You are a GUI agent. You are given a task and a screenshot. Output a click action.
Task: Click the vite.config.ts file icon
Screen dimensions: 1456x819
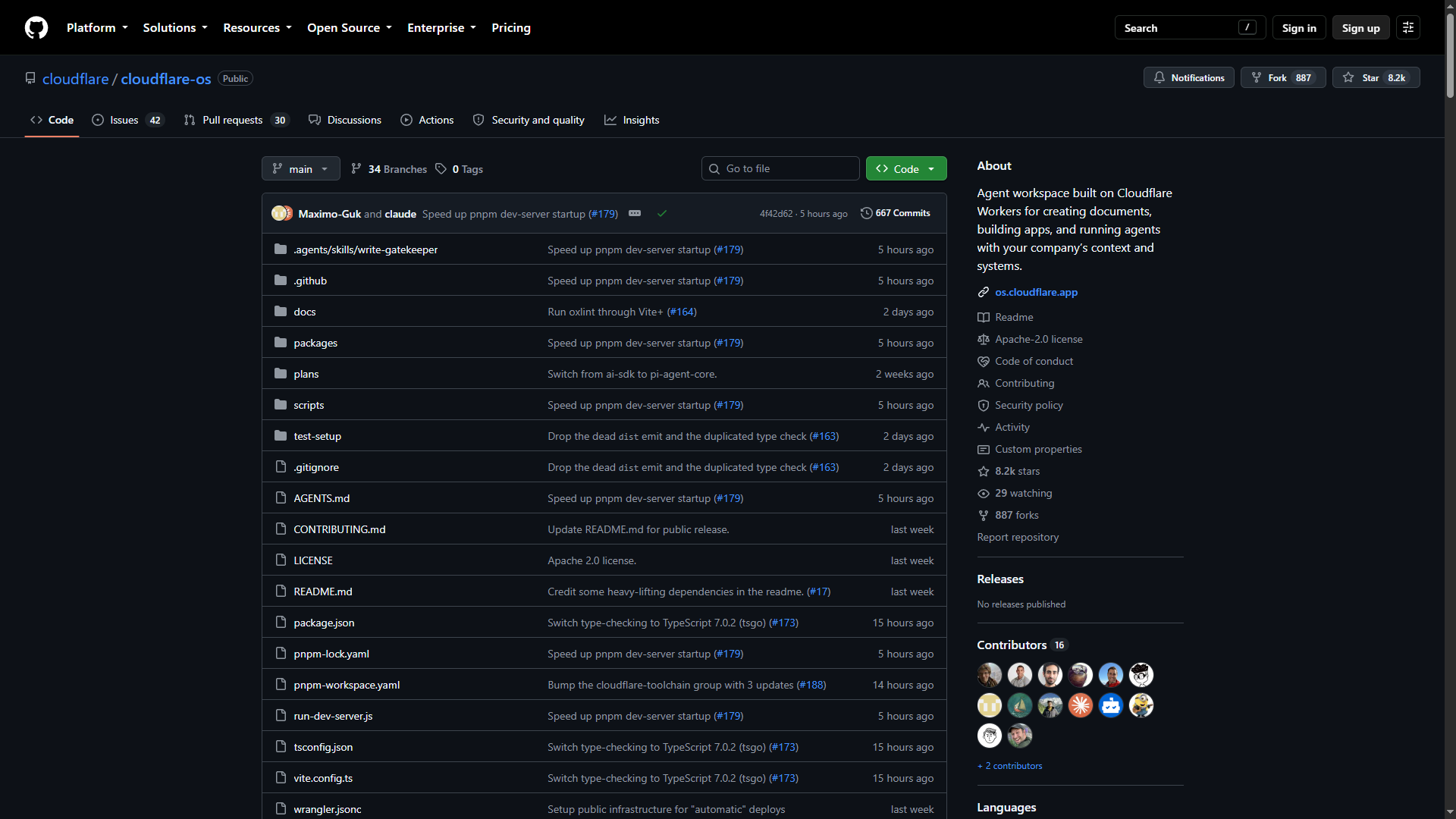click(281, 778)
